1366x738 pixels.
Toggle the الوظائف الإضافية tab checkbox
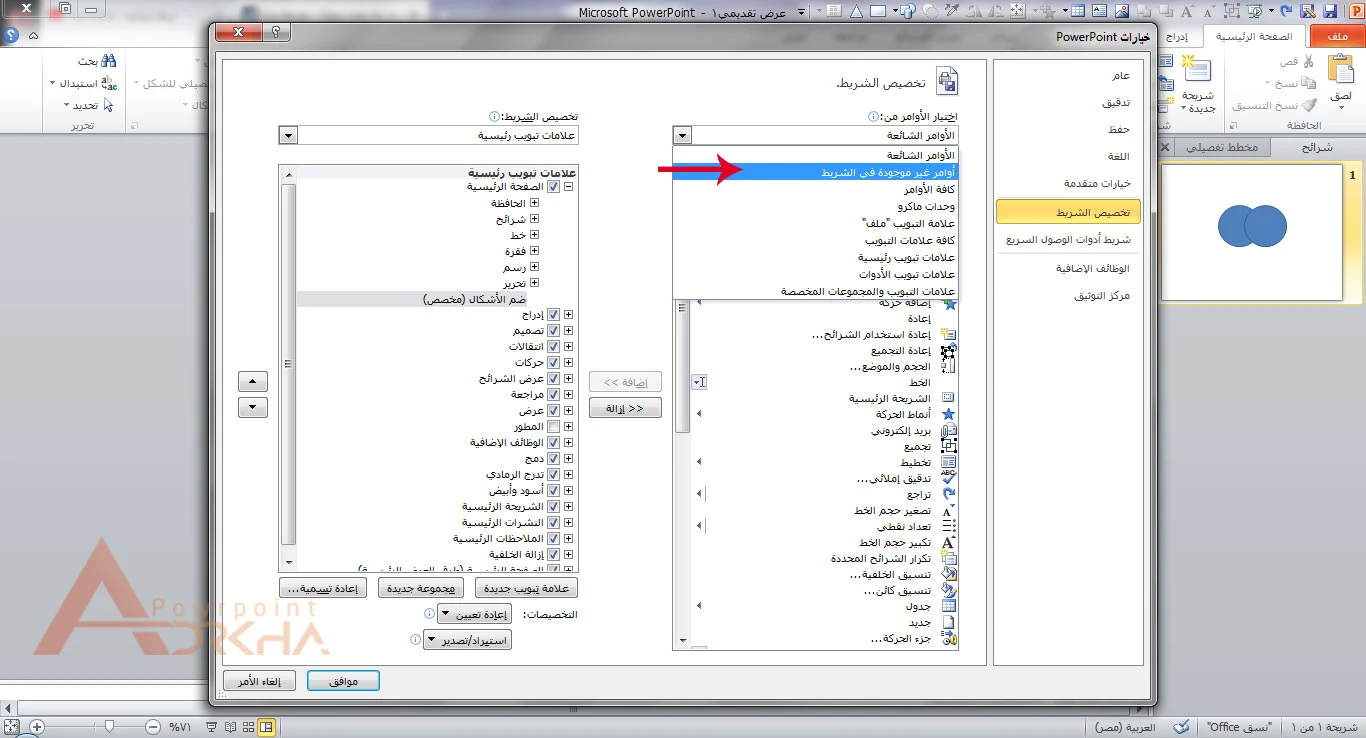(x=553, y=442)
